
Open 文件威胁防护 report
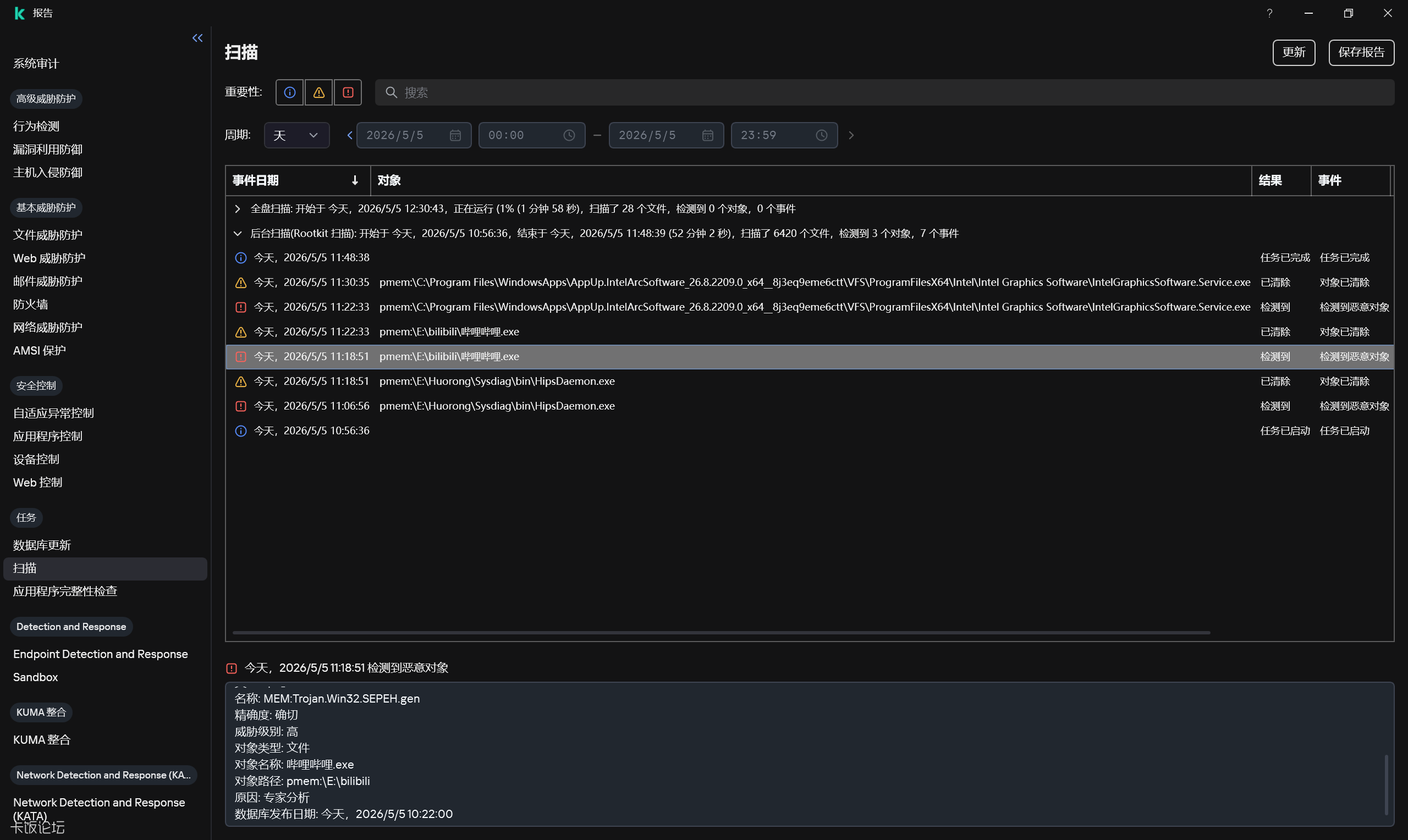click(47, 235)
